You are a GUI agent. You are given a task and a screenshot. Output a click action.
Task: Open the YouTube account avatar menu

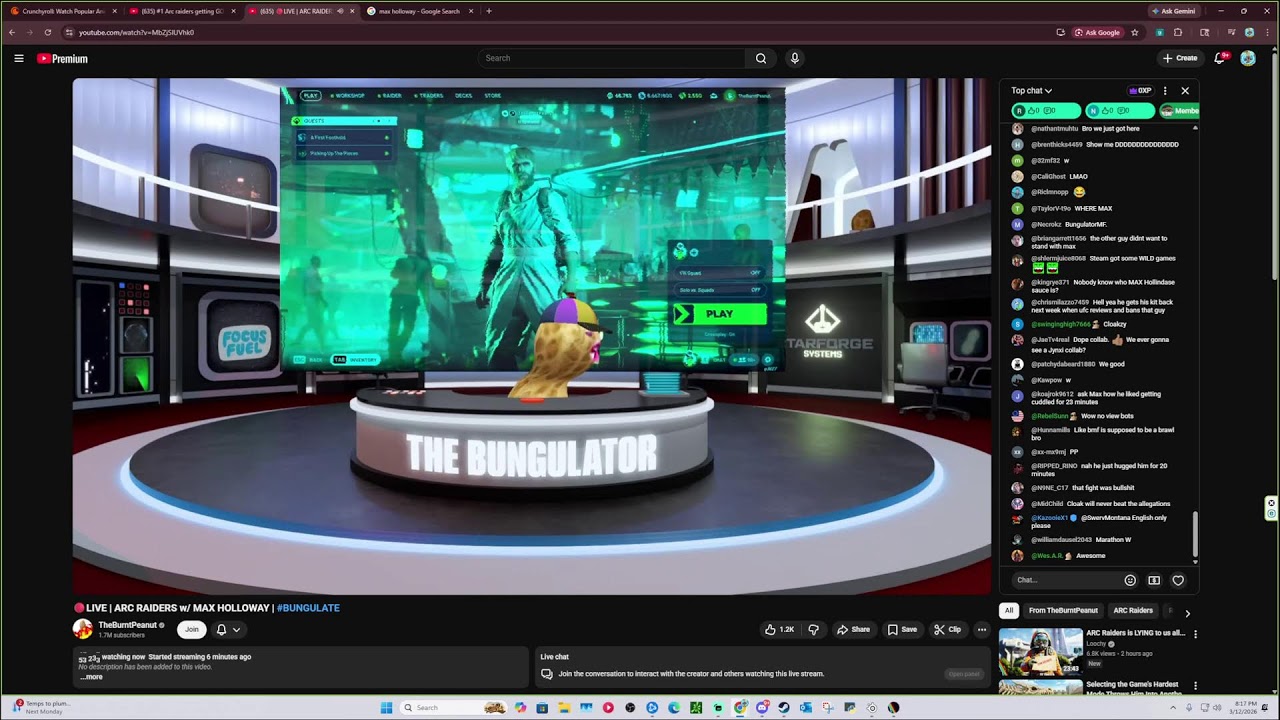pos(1248,58)
